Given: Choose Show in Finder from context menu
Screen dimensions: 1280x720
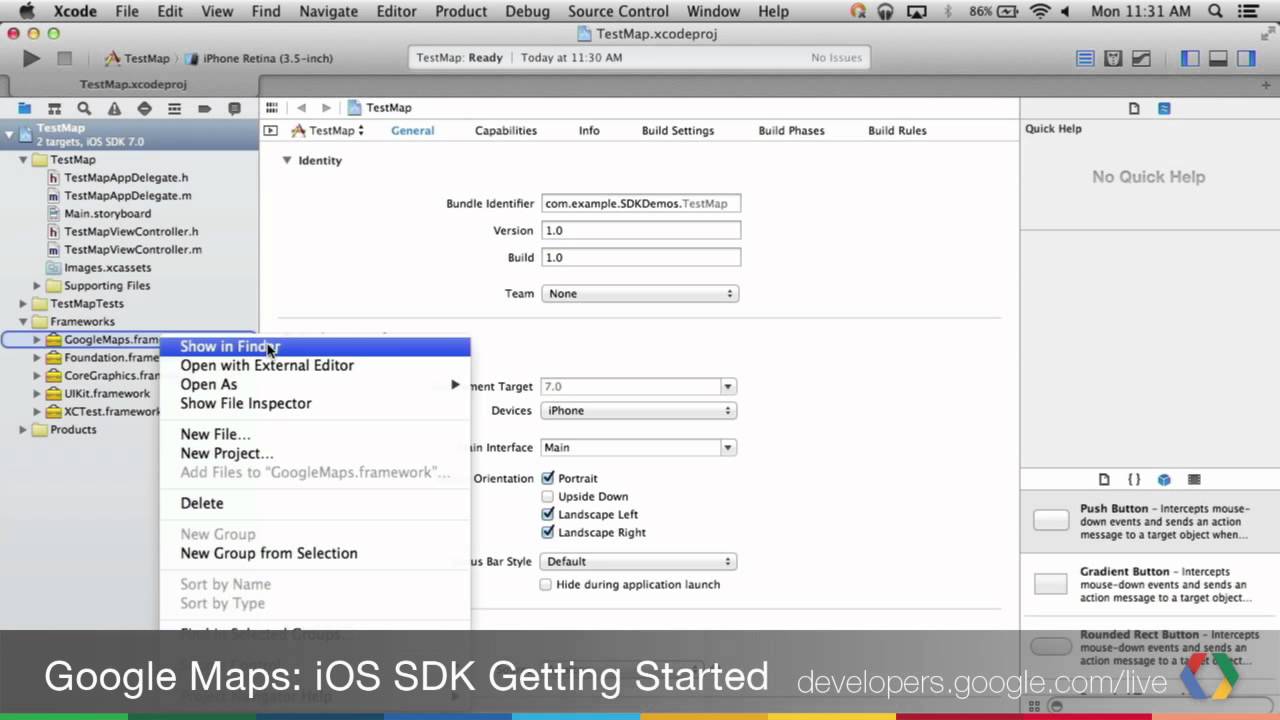Looking at the screenshot, I should click(315, 346).
